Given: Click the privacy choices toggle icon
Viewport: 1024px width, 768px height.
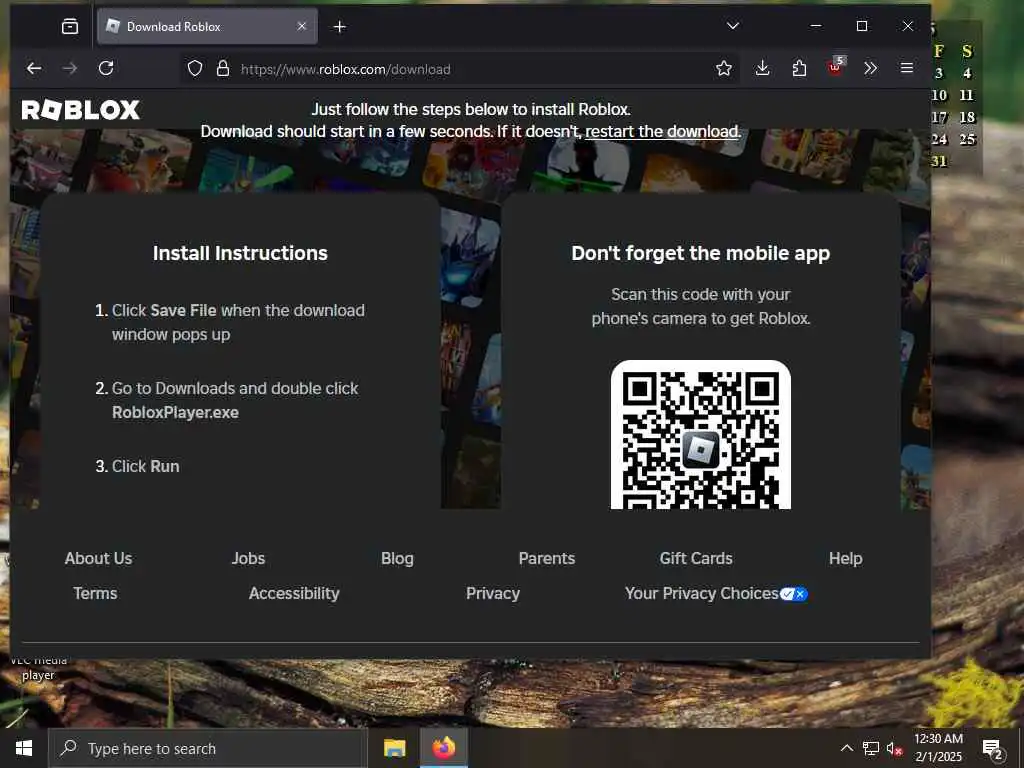Looking at the screenshot, I should click(x=793, y=594).
